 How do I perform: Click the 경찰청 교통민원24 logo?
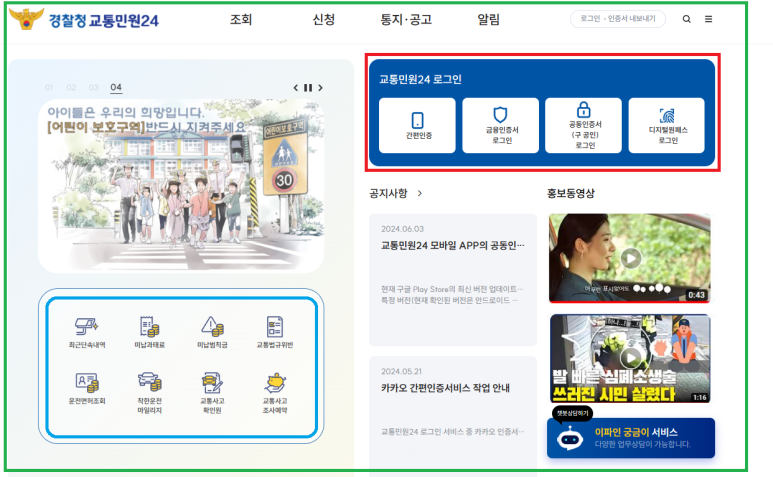tap(84, 20)
